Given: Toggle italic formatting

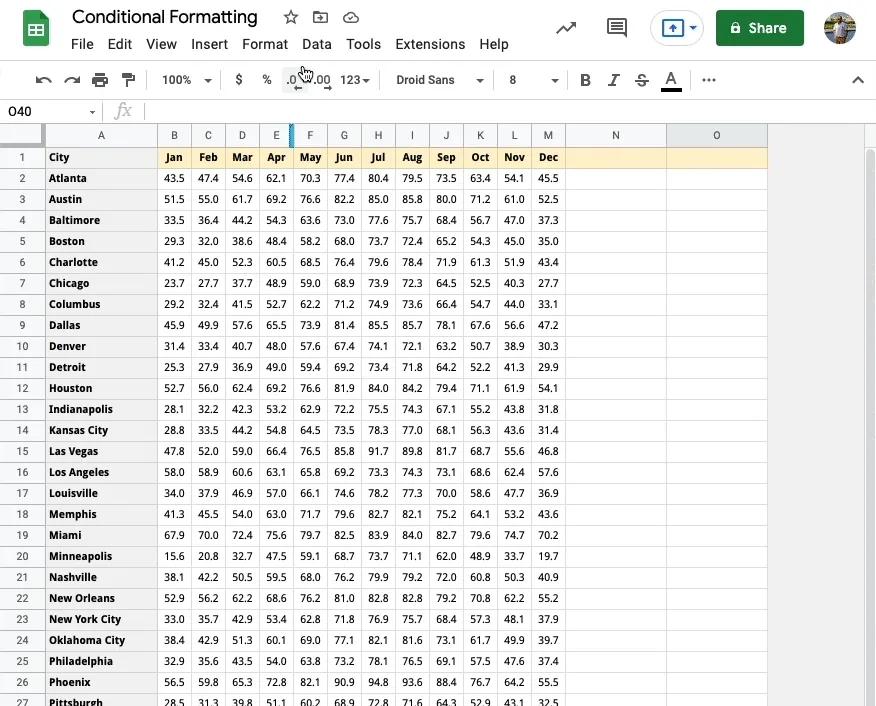Looking at the screenshot, I should (x=614, y=80).
